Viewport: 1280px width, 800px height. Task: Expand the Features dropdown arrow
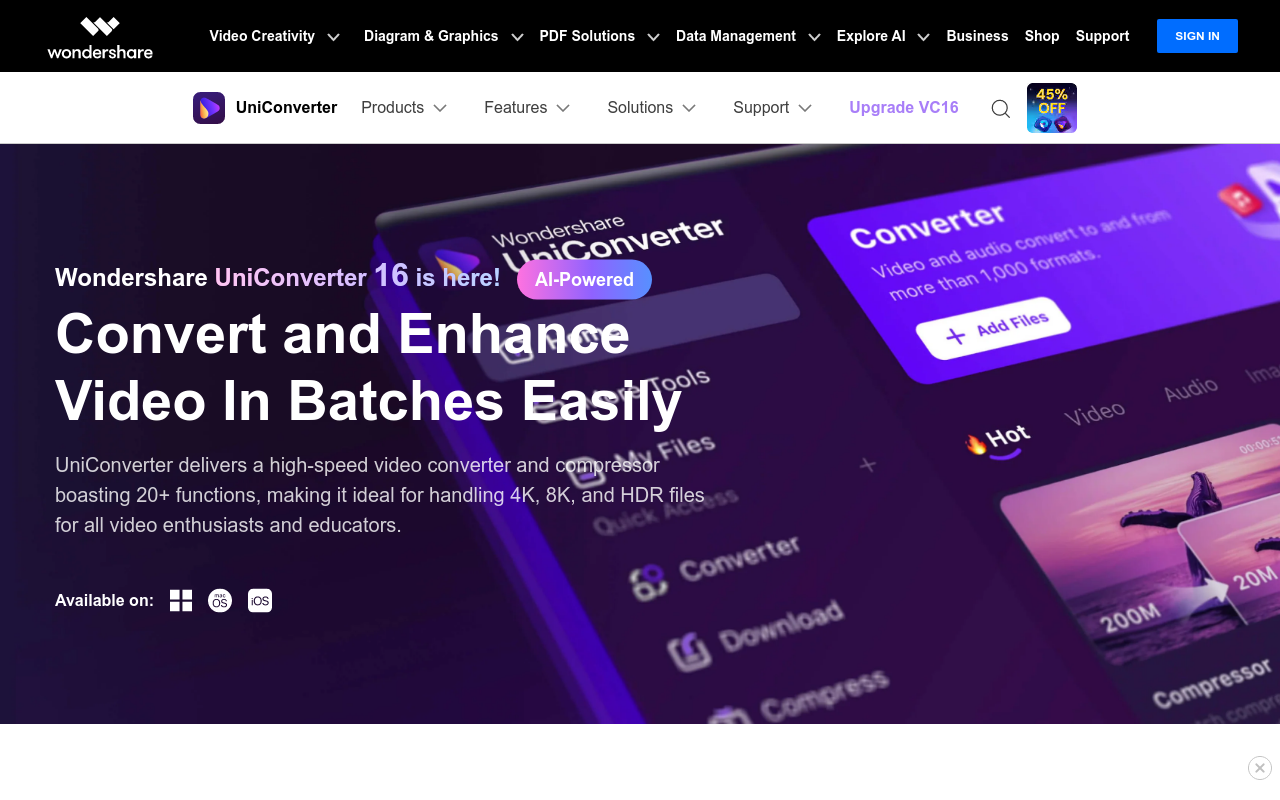click(x=563, y=108)
